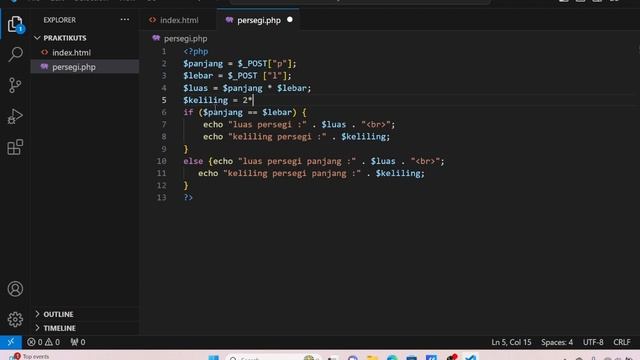
Task: Open Explorer's more actions ellipsis
Action: point(125,20)
